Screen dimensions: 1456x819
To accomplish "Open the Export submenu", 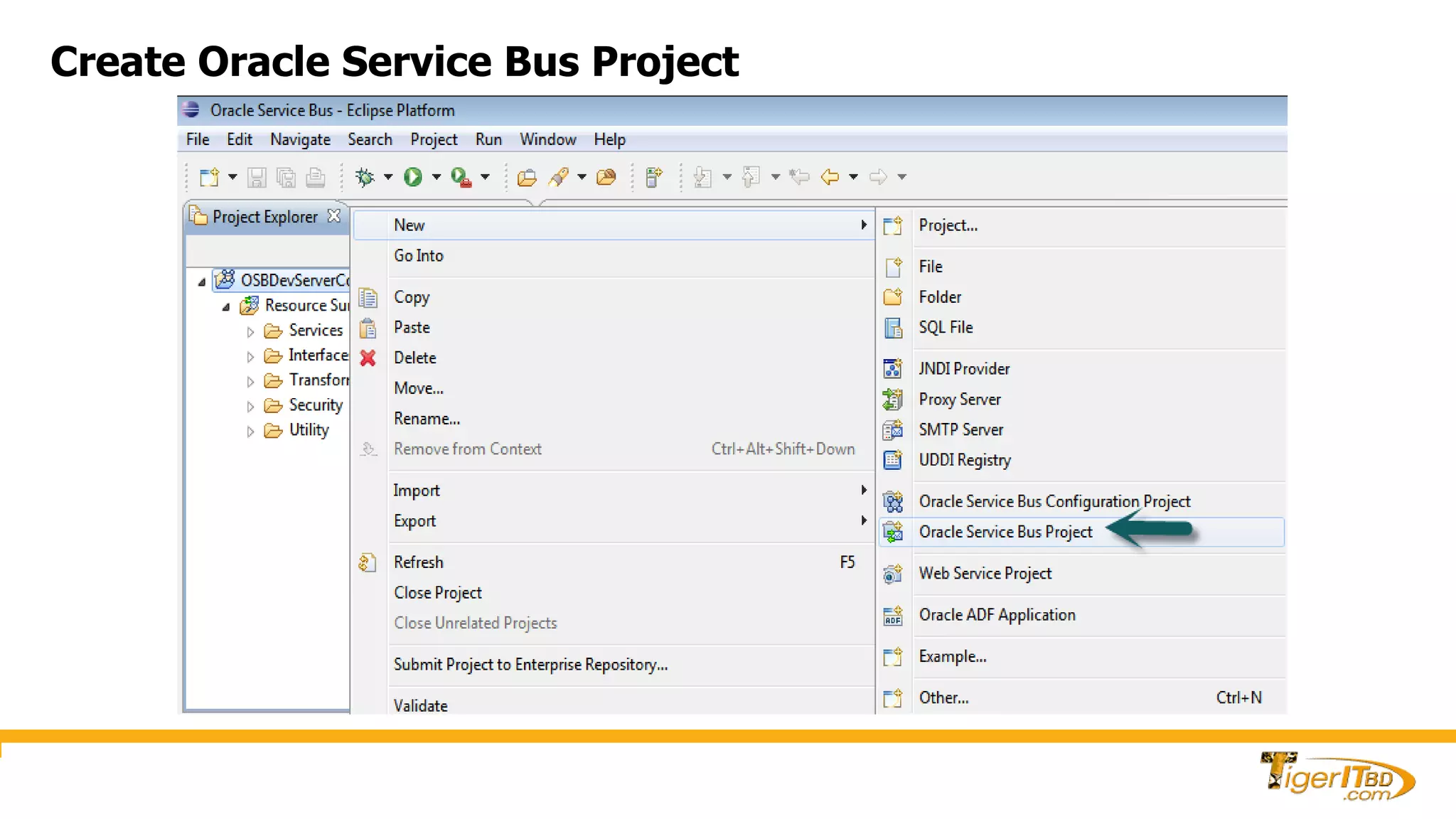I will point(614,521).
